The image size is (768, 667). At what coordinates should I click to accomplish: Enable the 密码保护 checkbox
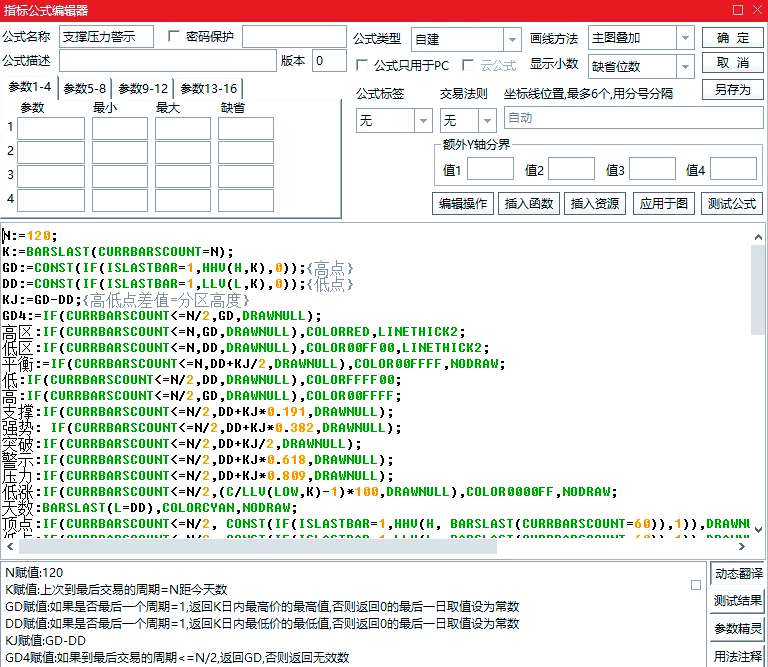pos(176,38)
